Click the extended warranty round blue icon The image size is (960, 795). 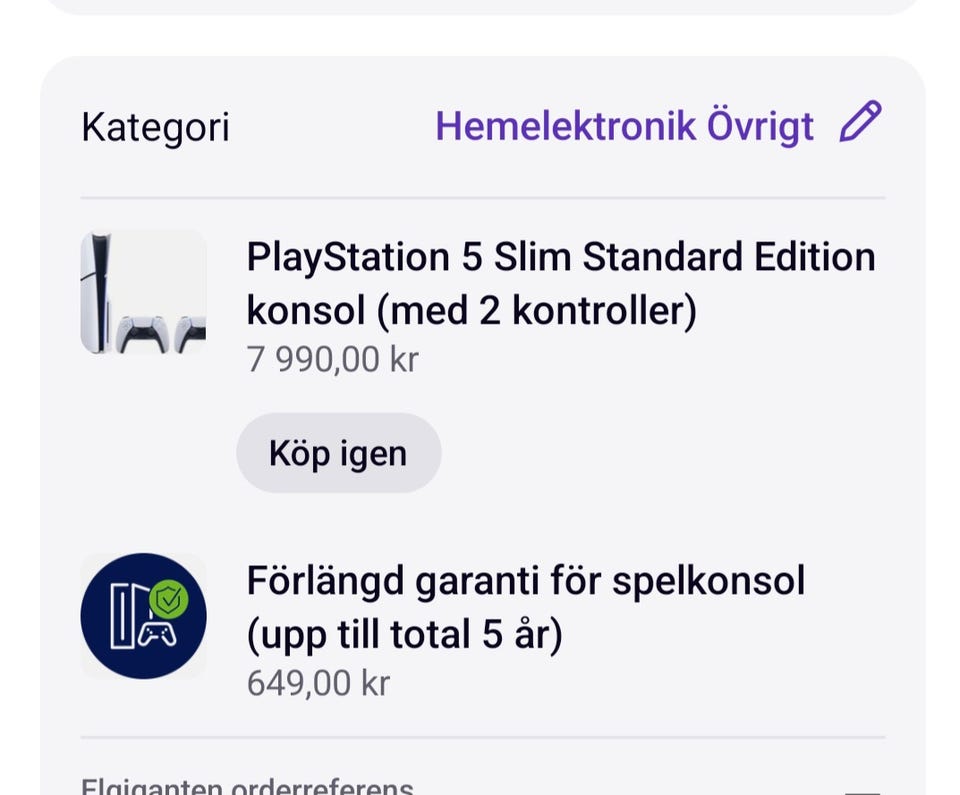click(143, 616)
